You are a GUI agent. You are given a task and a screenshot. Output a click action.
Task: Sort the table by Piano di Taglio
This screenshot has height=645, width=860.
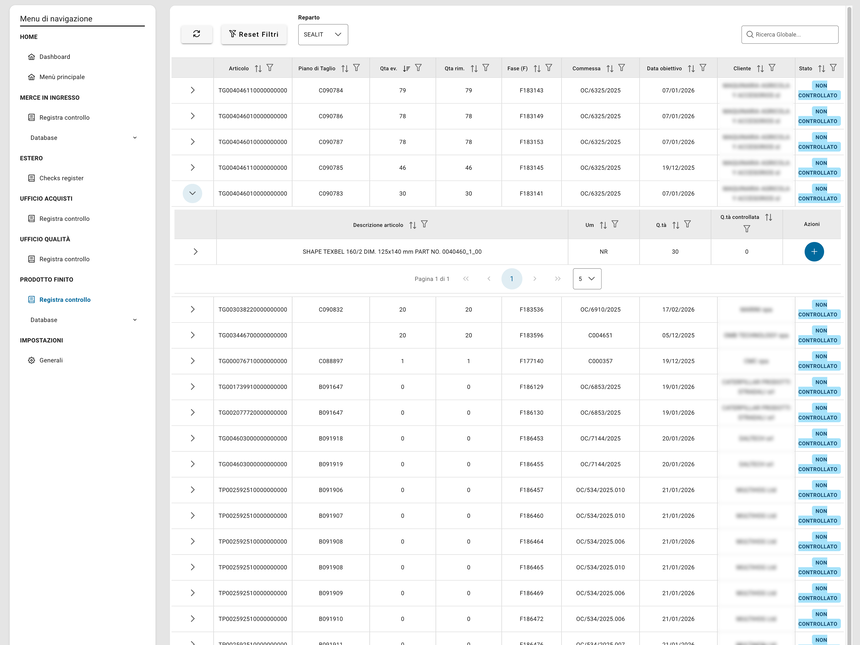point(345,68)
